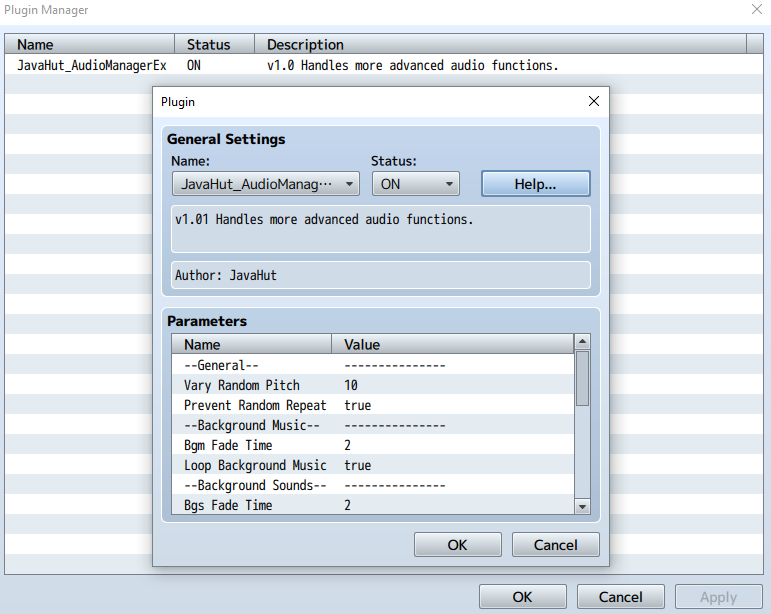Click OK in the Plugin Manager window
This screenshot has width=771, height=614.
(523, 597)
